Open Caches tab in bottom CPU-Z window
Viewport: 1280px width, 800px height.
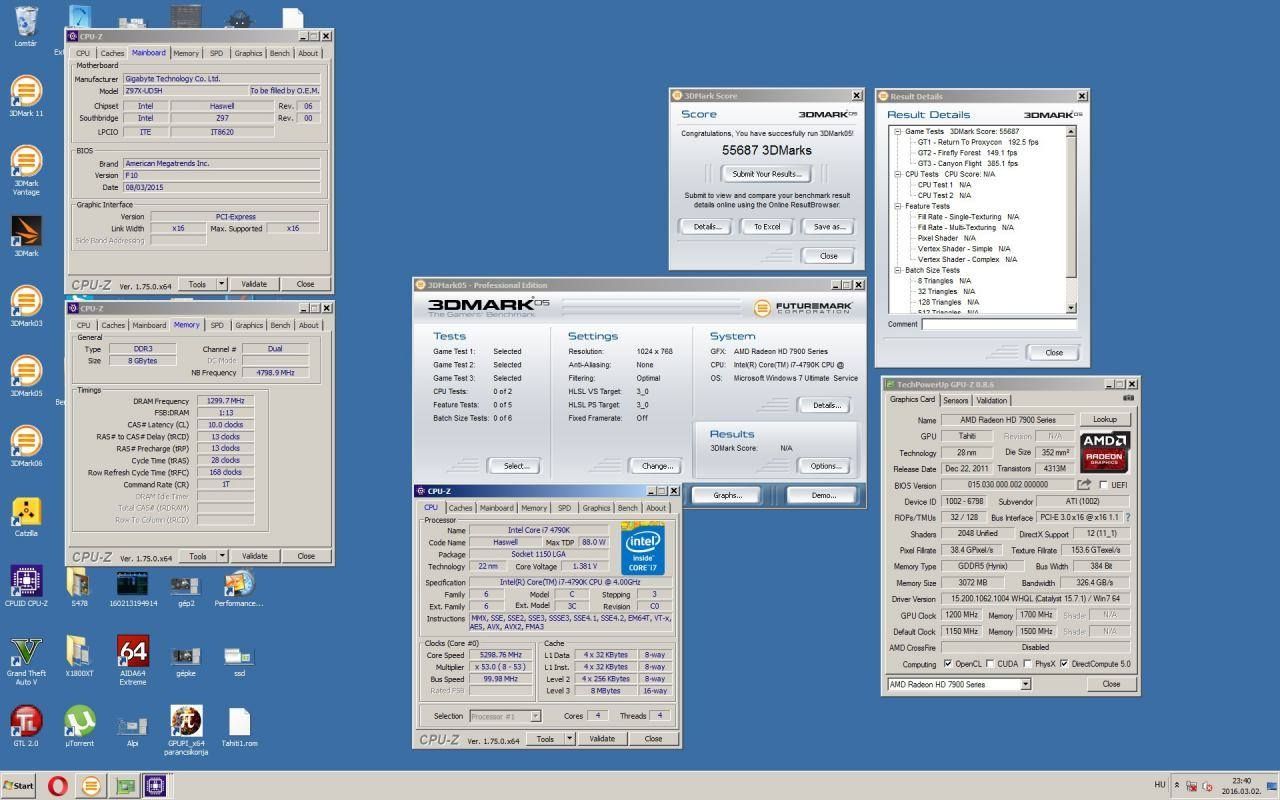click(461, 508)
